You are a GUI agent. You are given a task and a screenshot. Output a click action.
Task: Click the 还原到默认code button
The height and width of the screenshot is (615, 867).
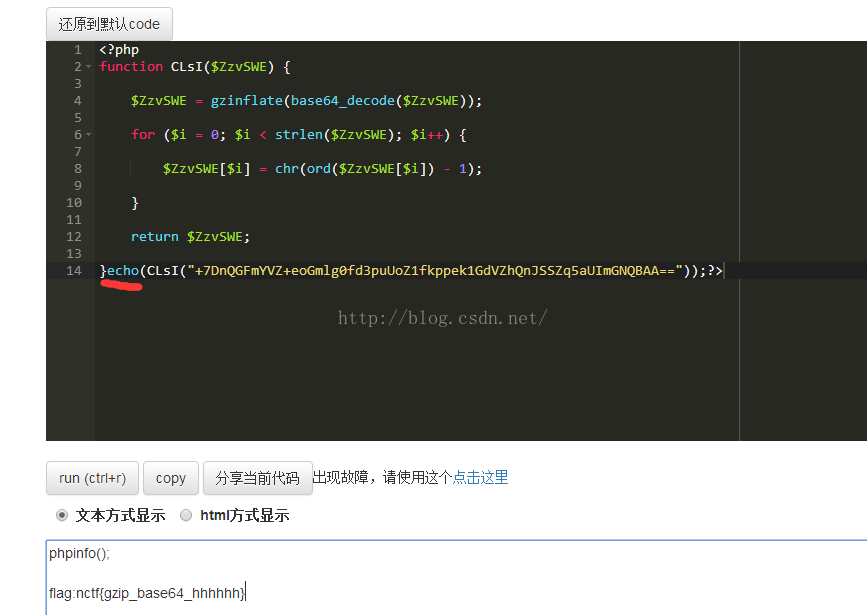pos(109,24)
